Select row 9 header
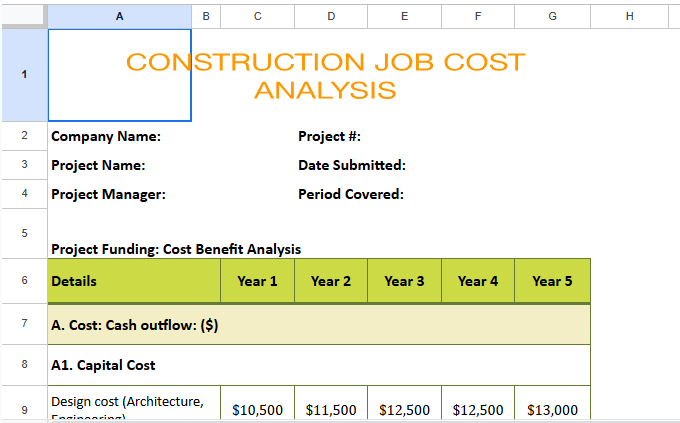This screenshot has height=423, width=680. 23,408
